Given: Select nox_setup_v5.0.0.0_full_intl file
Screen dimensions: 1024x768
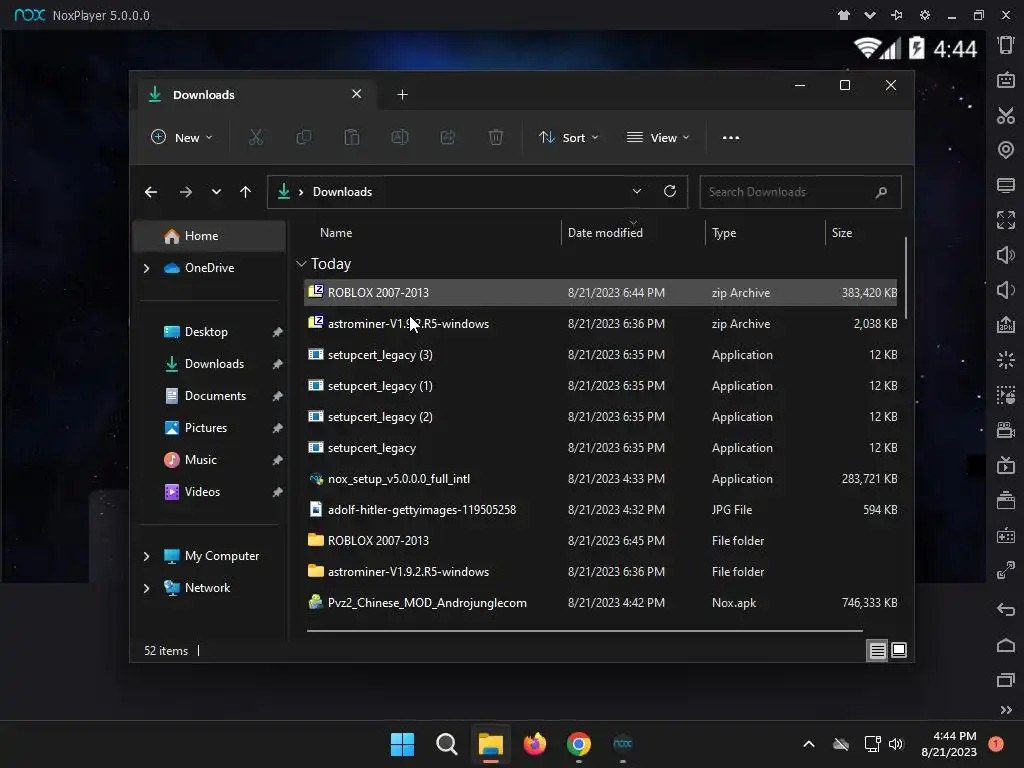Looking at the screenshot, I should (601, 479).
